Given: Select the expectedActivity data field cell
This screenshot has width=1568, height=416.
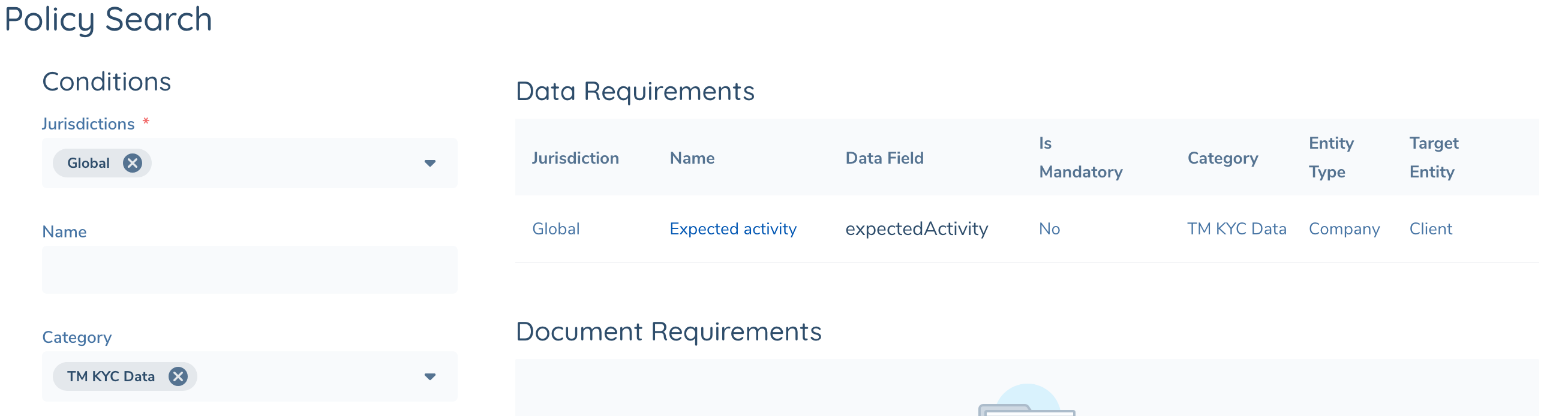Looking at the screenshot, I should pos(917,228).
